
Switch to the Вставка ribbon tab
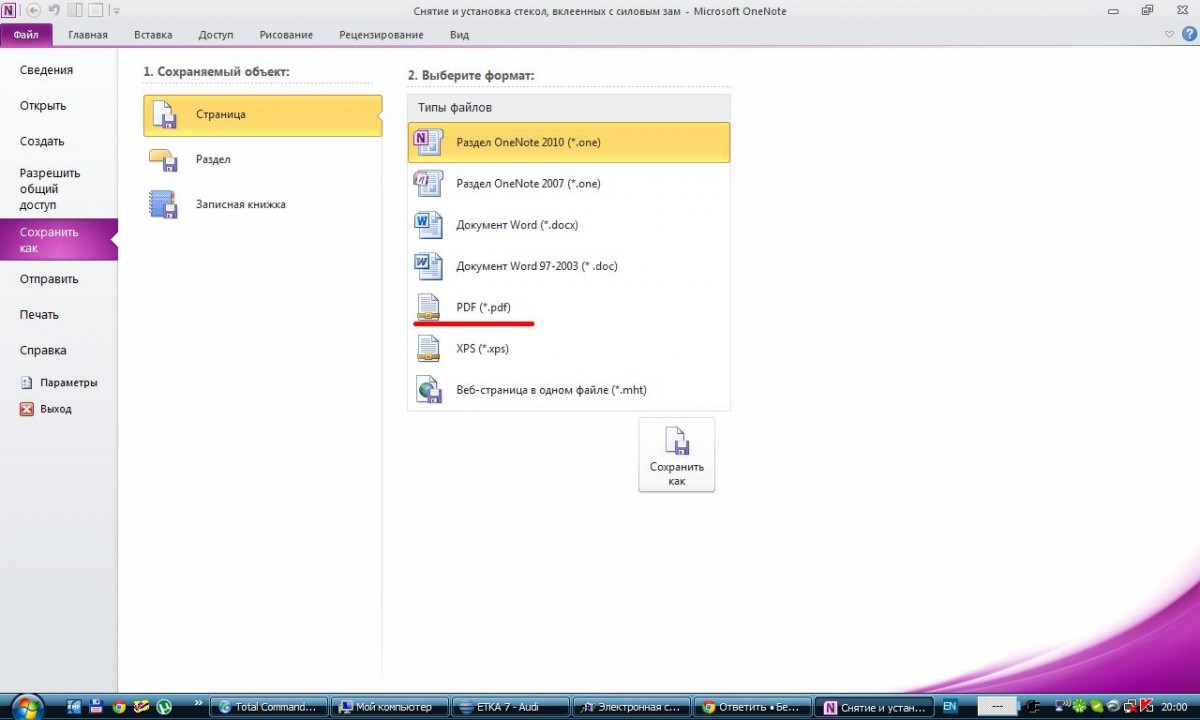[153, 35]
